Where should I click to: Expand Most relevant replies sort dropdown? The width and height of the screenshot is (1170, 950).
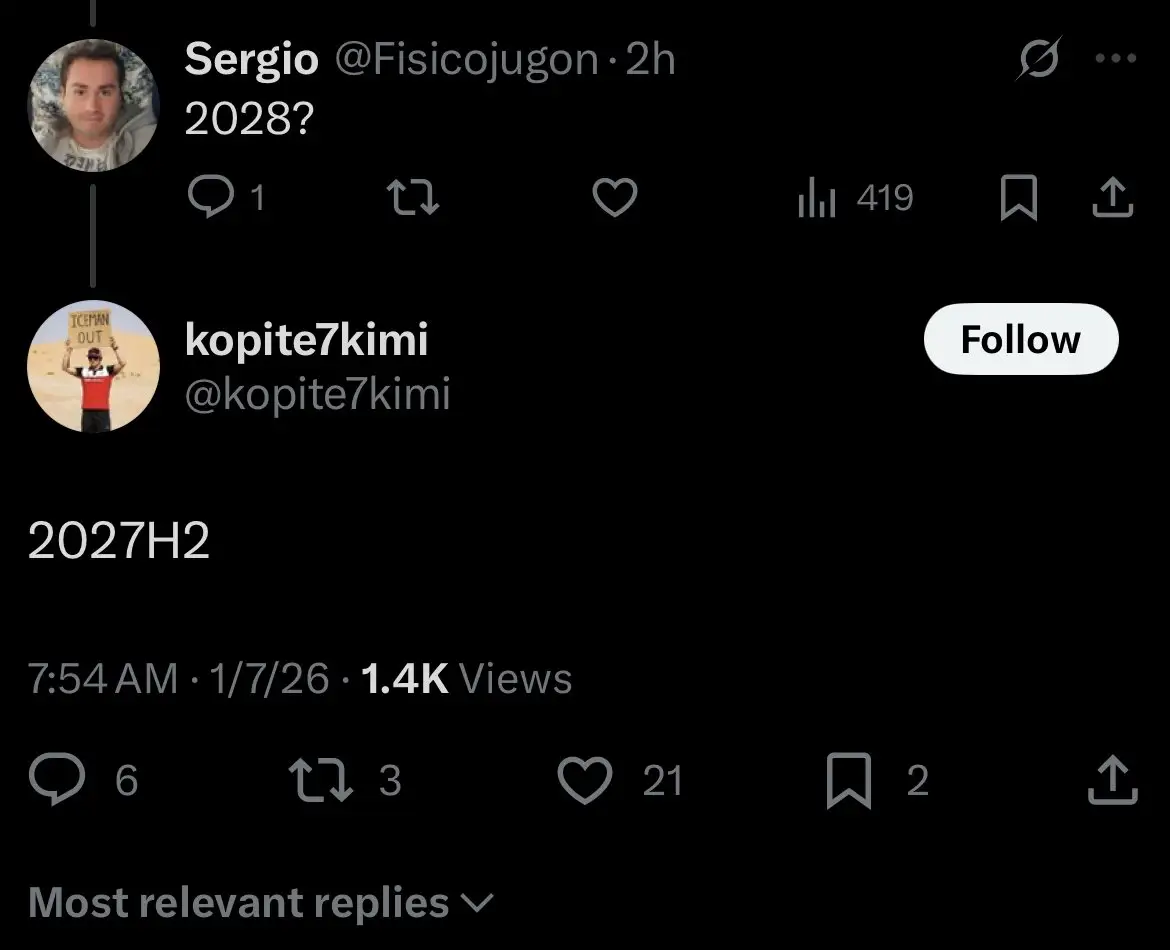(262, 903)
